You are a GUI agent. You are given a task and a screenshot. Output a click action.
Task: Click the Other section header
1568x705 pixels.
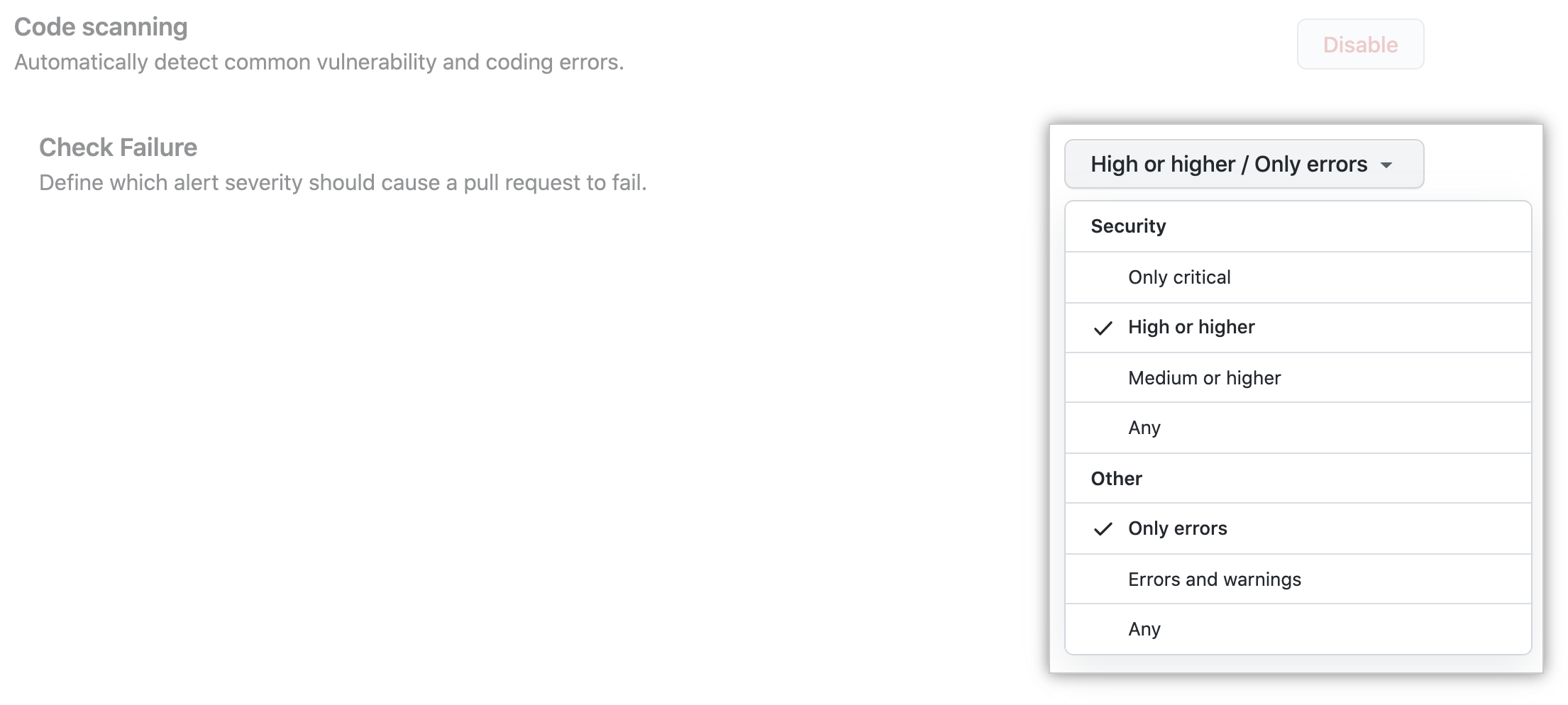1116,478
